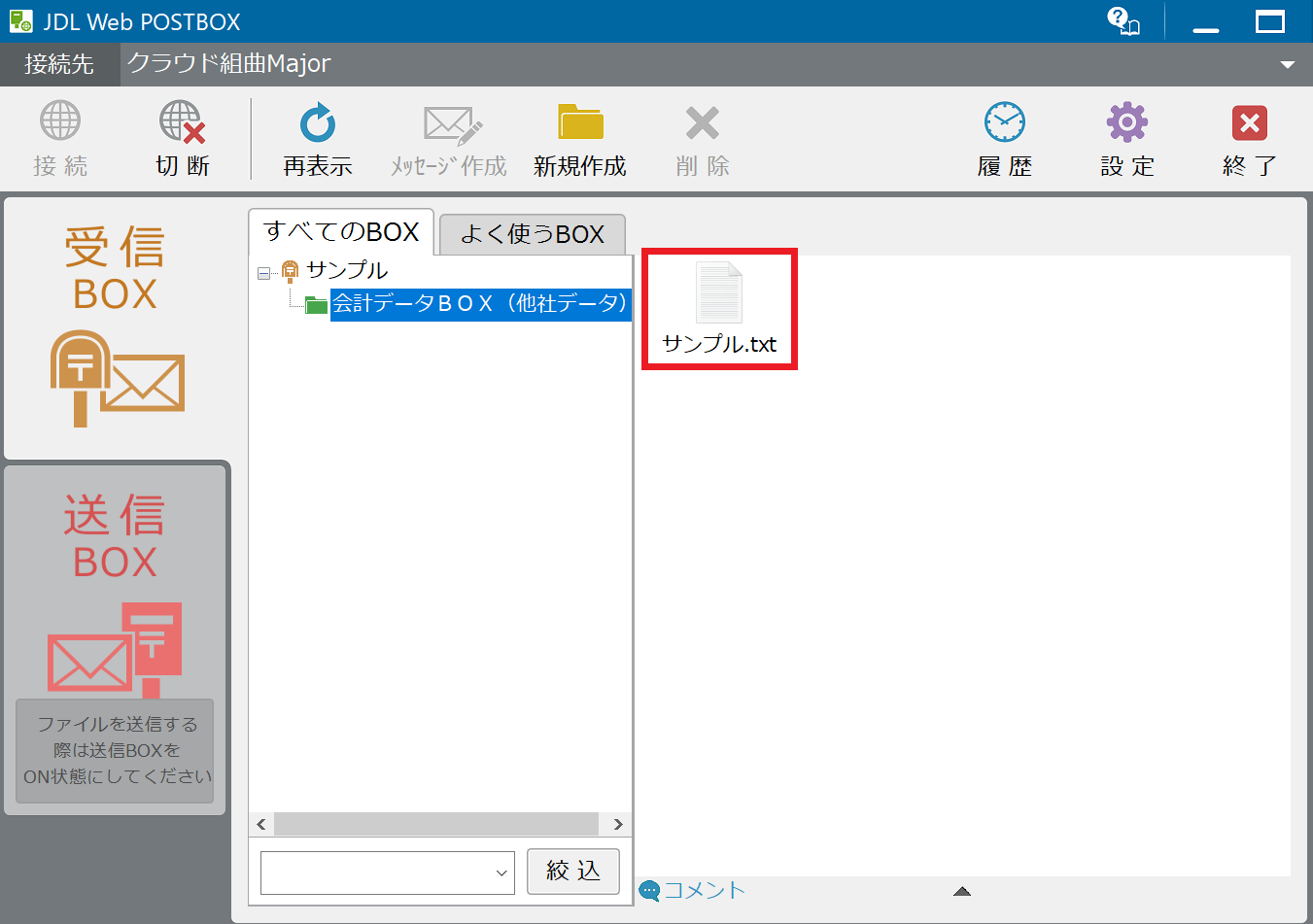Image resolution: width=1313 pixels, height=924 pixels.
Task: Open the 接続先 dropdown arrow
Action: 1288,65
